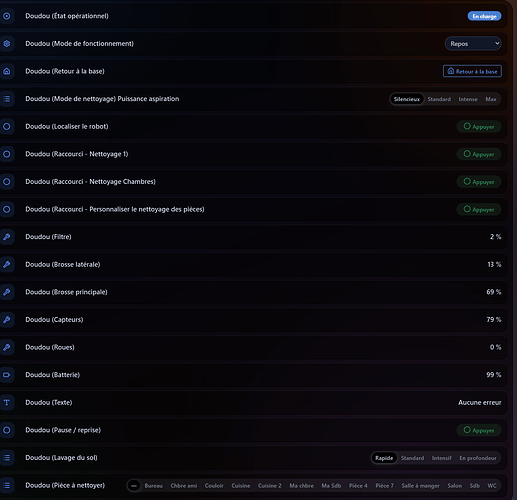Click the wrench icon for Doudou (Filtre)
Viewport: 517px width, 500px height.
point(7,237)
